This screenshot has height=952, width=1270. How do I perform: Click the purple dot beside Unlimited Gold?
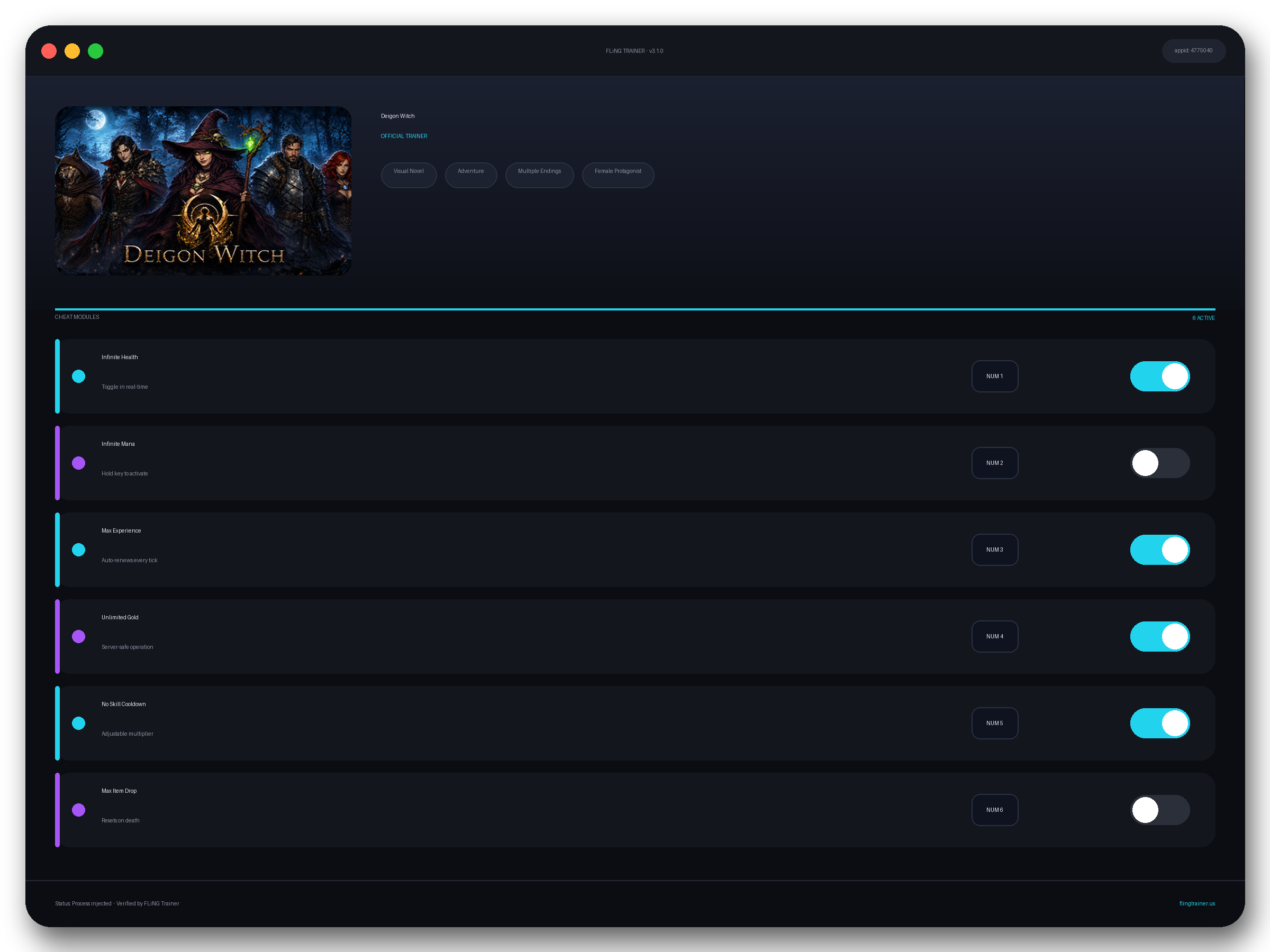[x=79, y=636]
